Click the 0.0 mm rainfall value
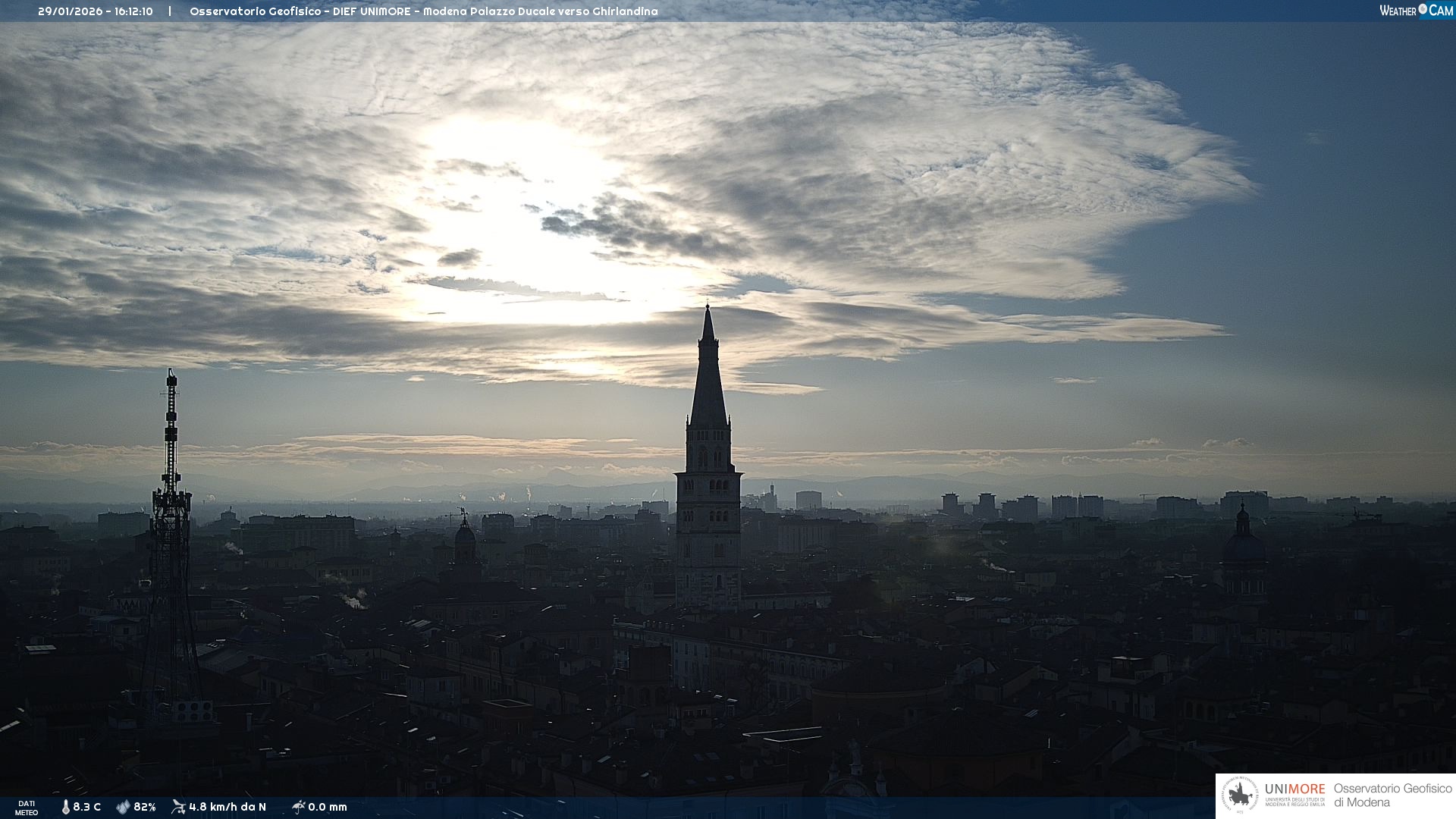Viewport: 1456px width, 819px height. click(x=328, y=807)
